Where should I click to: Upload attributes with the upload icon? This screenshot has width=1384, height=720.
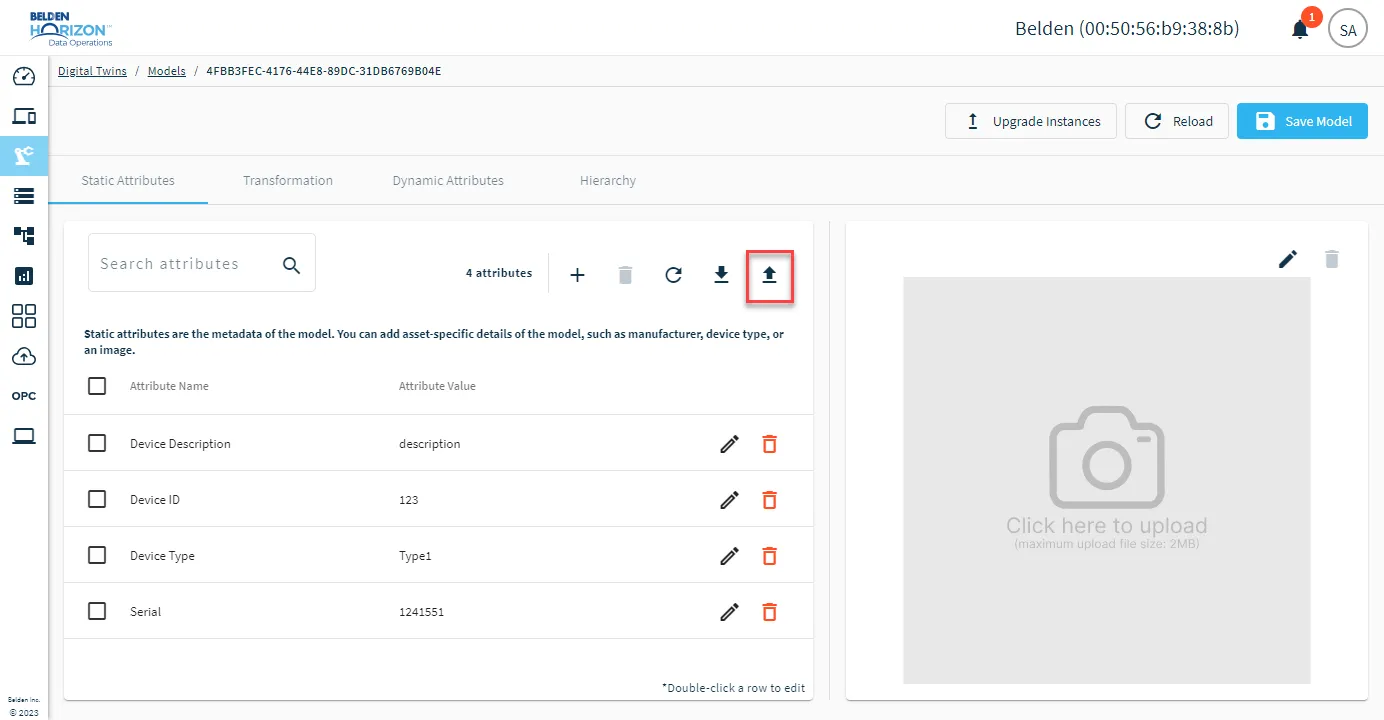tap(769, 275)
